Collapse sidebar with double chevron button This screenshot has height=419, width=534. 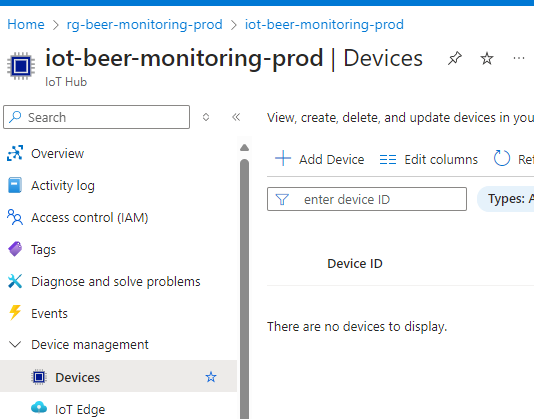[236, 117]
